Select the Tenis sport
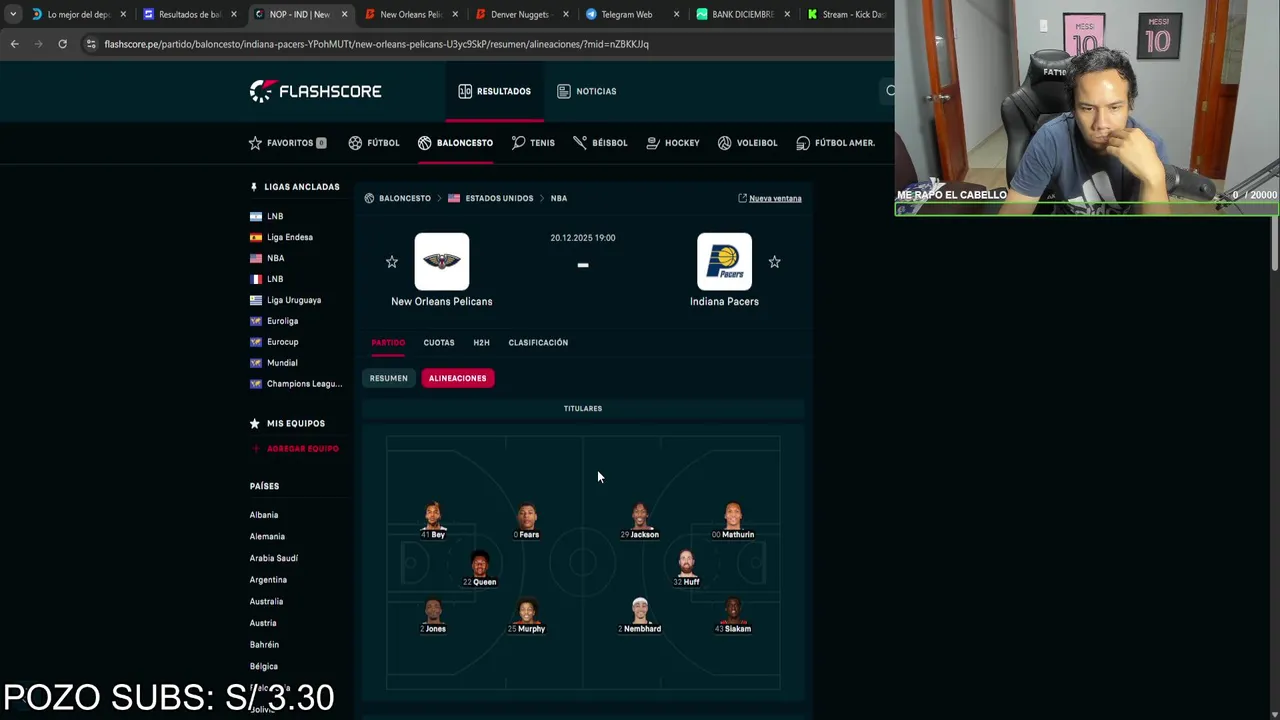1280x720 pixels. pos(532,143)
